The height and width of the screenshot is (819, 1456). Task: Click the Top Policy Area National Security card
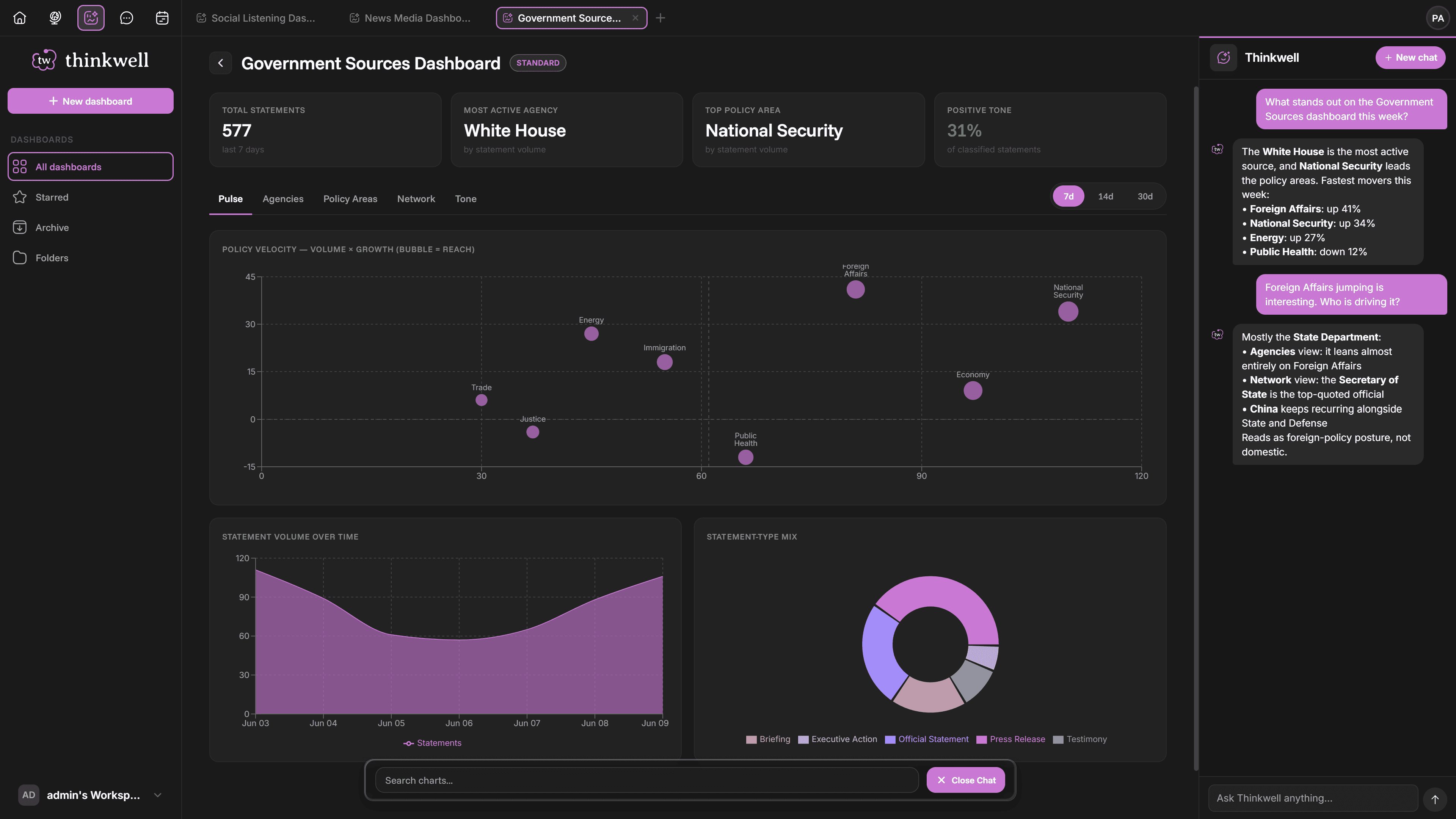(x=808, y=130)
